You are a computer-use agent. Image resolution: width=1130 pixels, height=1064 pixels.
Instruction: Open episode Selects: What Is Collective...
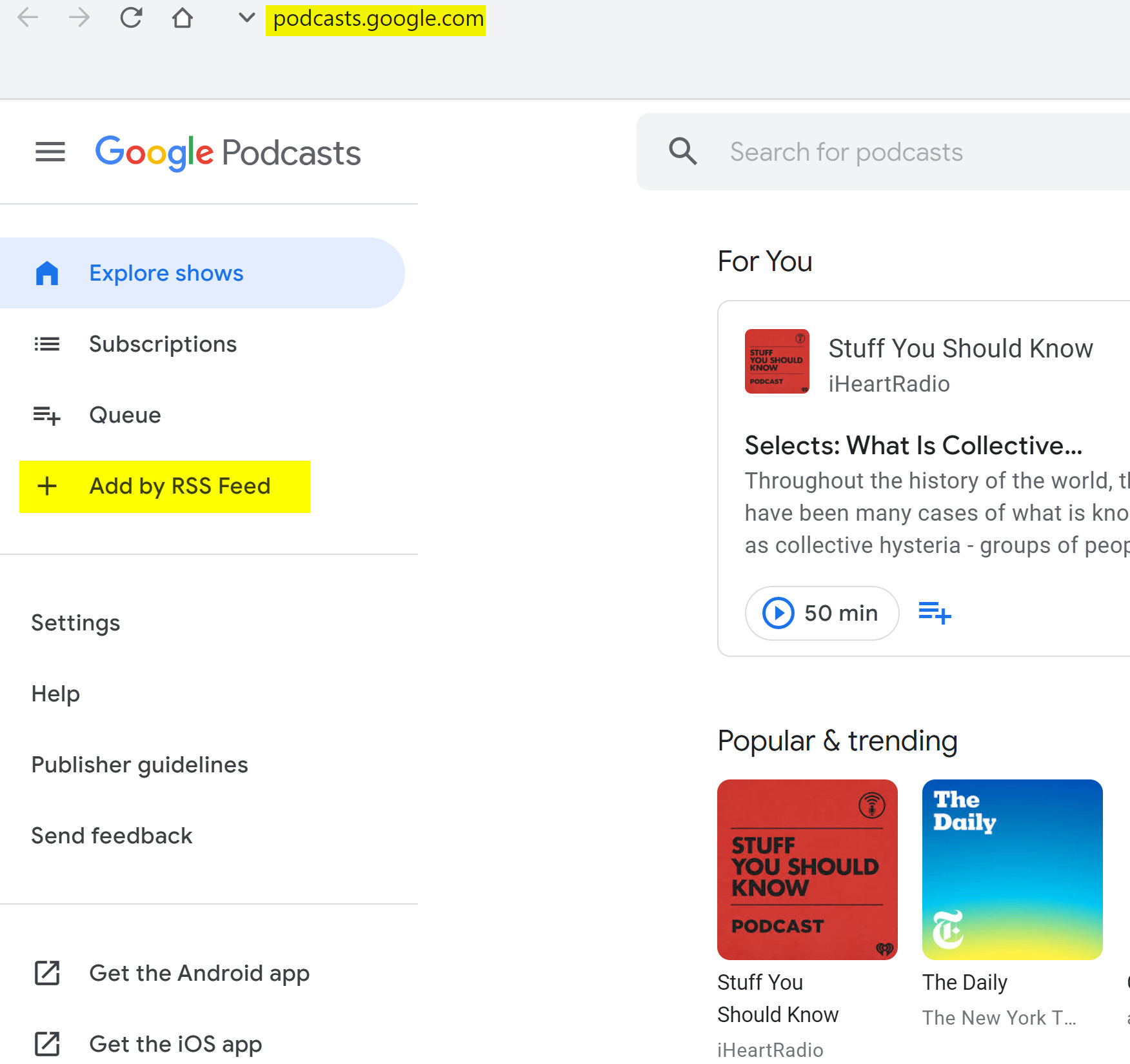pyautogui.click(x=914, y=445)
